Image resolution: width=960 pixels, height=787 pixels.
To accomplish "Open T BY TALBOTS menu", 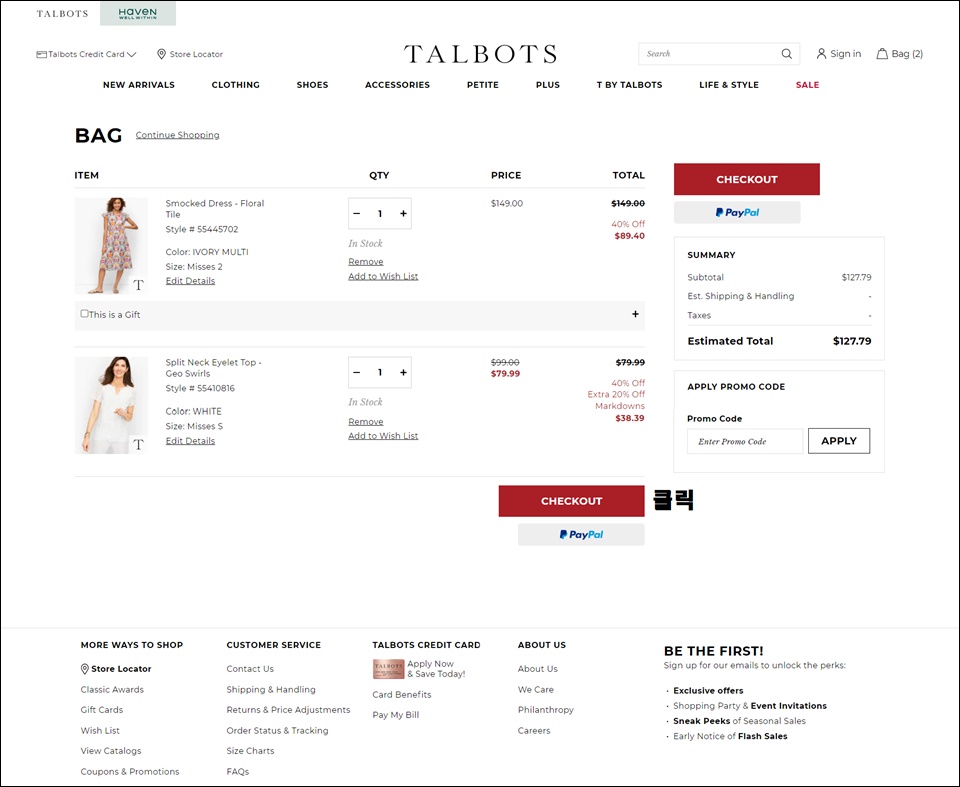I will [629, 85].
